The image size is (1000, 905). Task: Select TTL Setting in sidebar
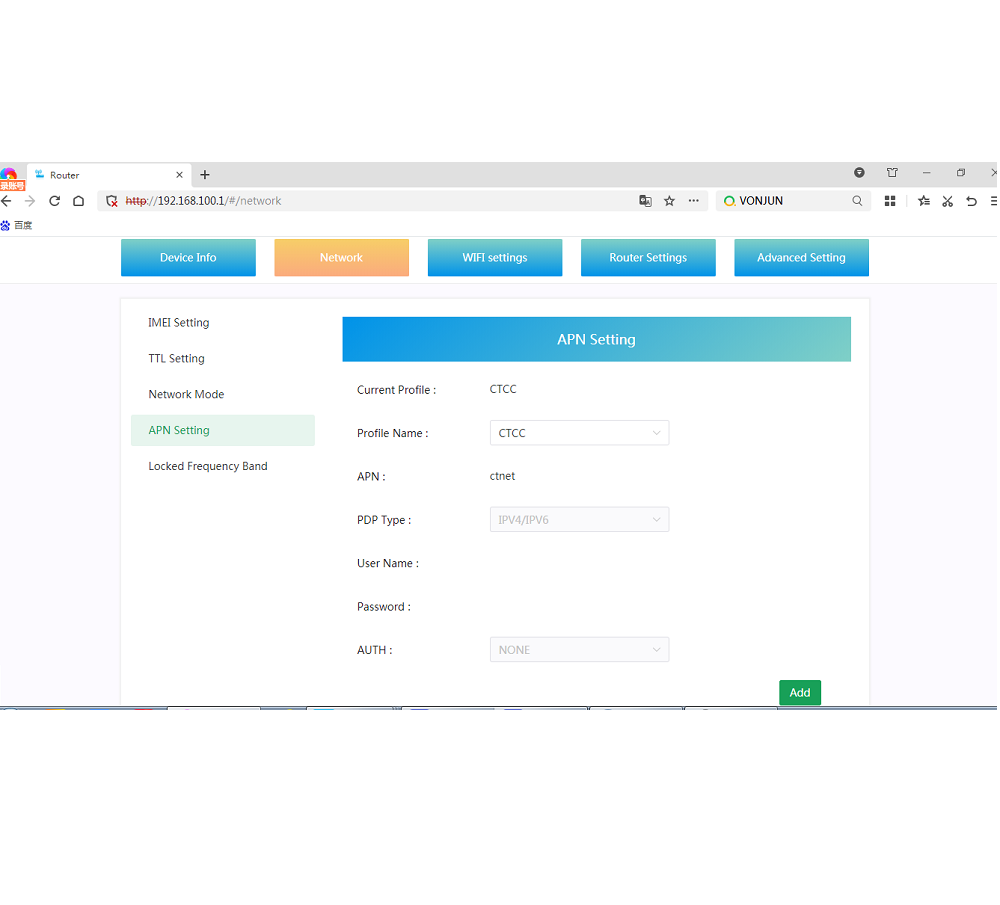pos(177,358)
